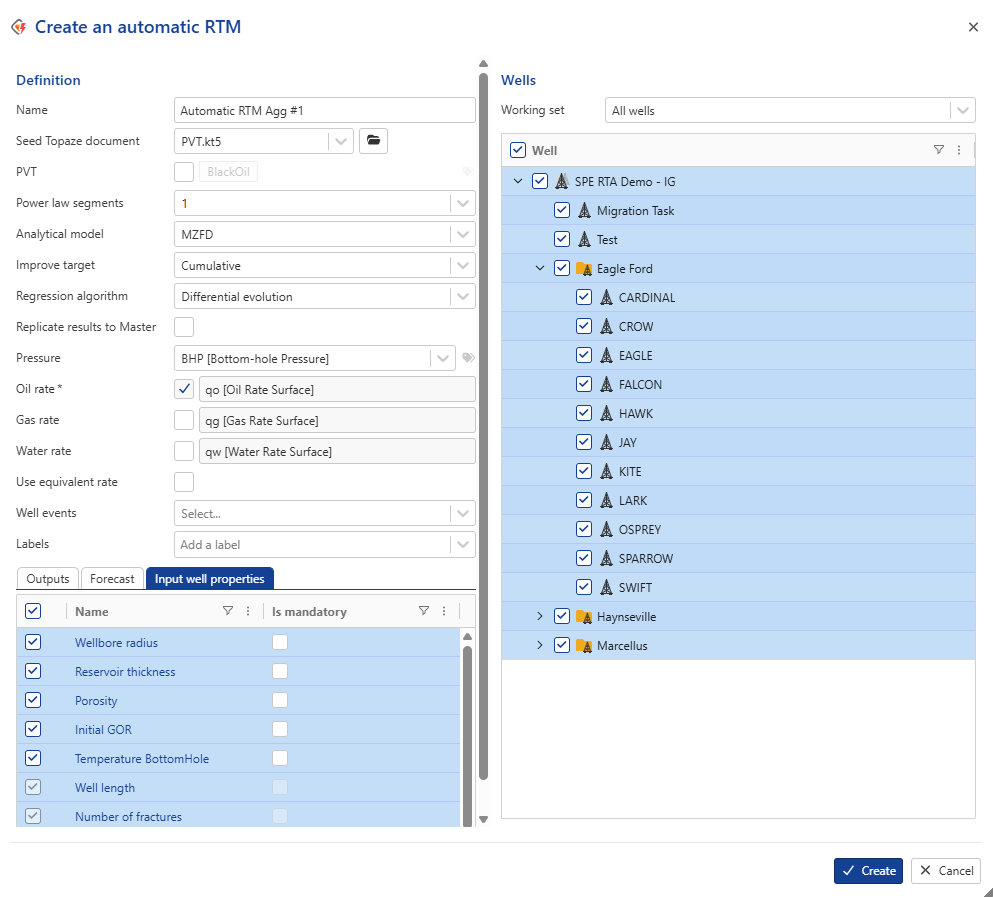Switch to the Outputs tab
The height and width of the screenshot is (898, 993).
pyautogui.click(x=48, y=579)
